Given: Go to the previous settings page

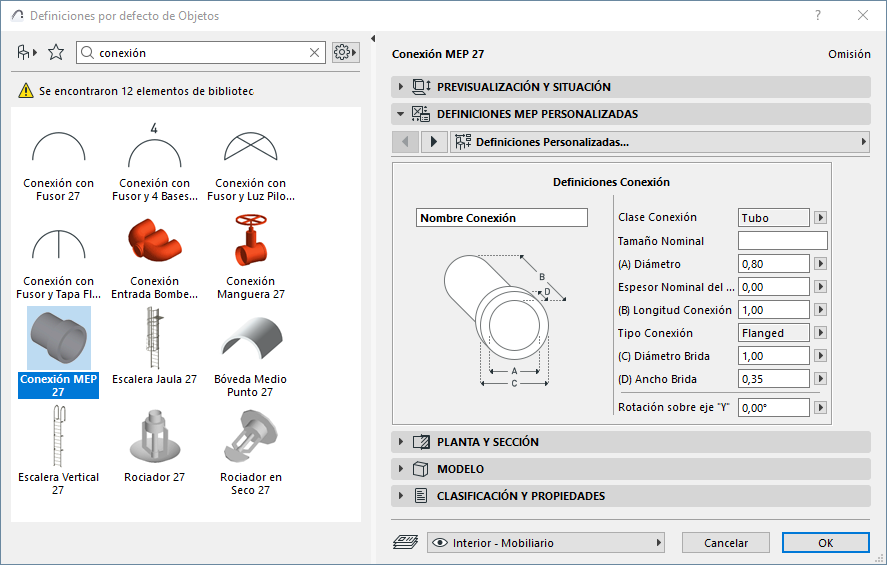Looking at the screenshot, I should click(x=405, y=141).
